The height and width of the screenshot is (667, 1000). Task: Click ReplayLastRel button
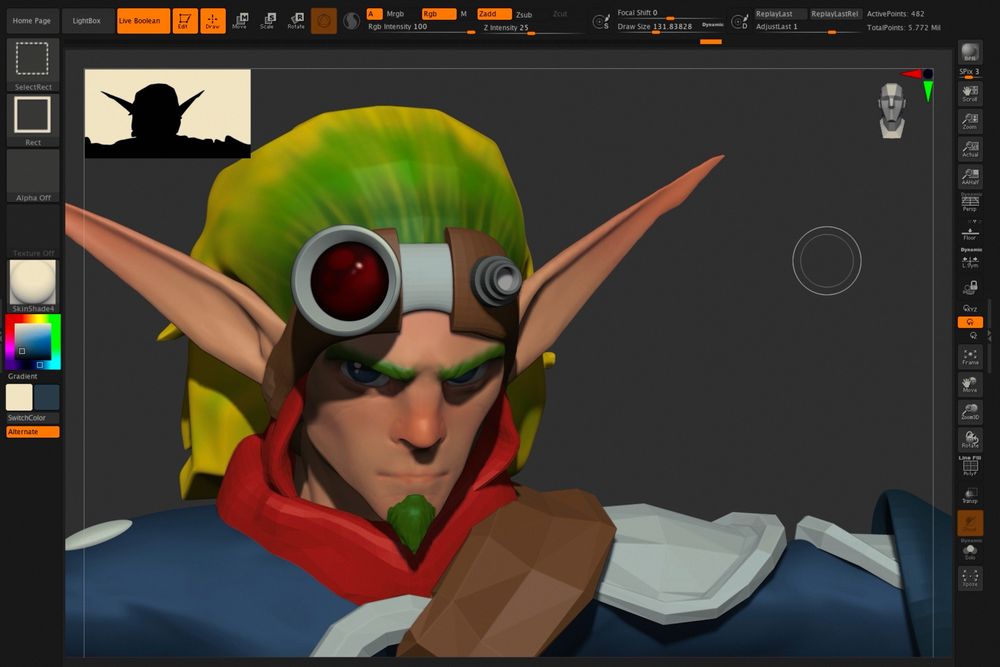coord(834,13)
